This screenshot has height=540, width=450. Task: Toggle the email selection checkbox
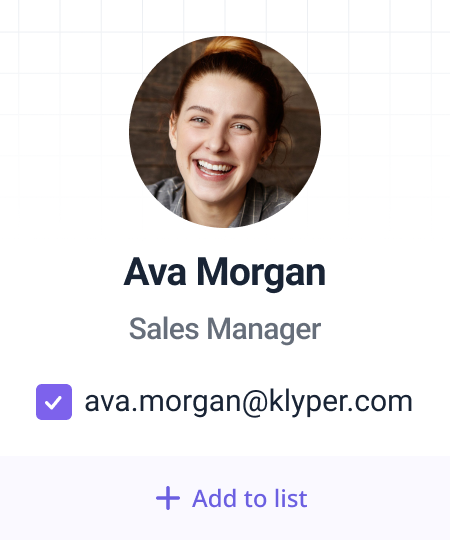pyautogui.click(x=54, y=402)
